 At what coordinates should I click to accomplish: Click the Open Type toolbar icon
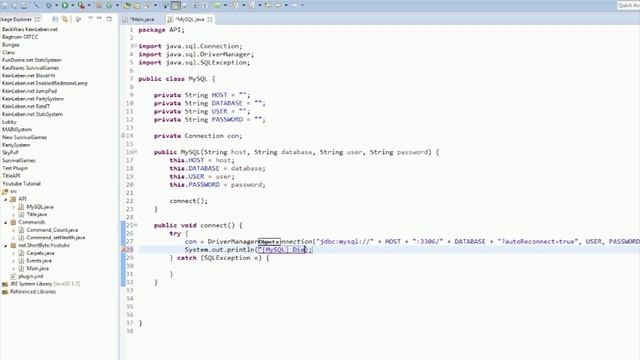(x=127, y=5)
